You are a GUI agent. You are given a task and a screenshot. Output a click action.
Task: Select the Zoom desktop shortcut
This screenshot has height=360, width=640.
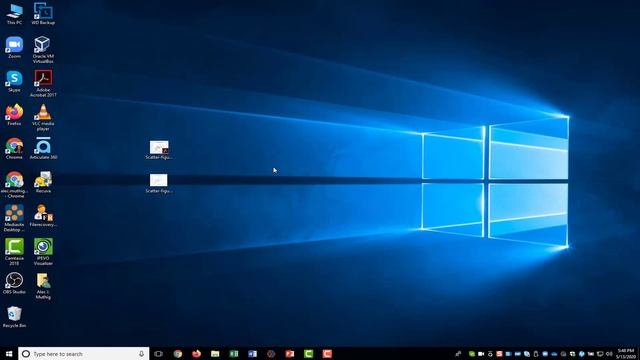coord(14,47)
